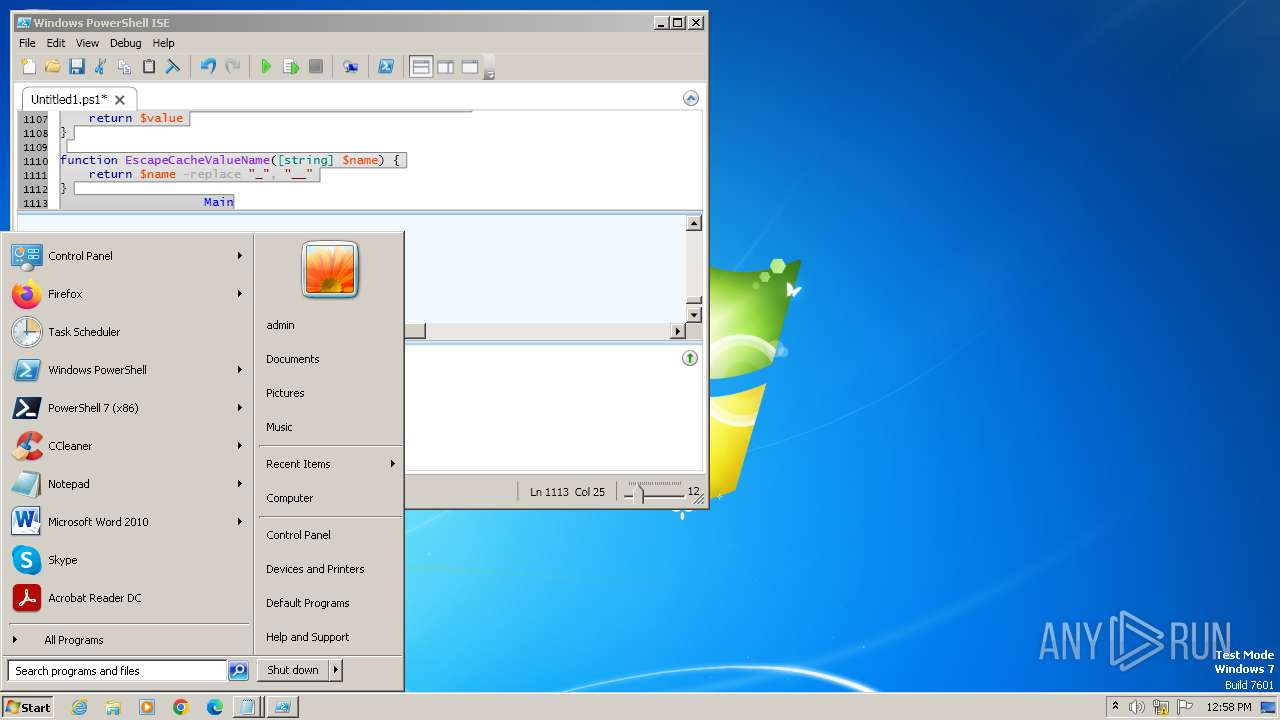
Task: Collapse the script pane with round chevron
Action: [x=691, y=98]
